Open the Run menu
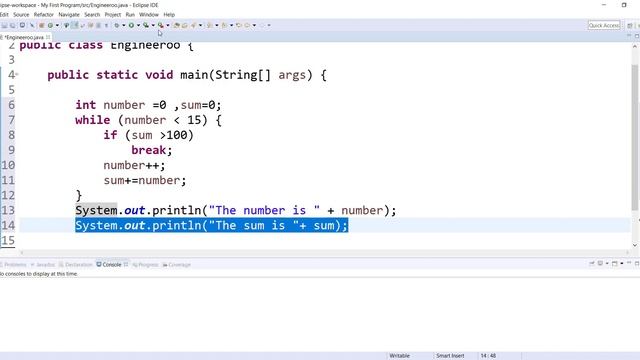Viewport: 640px width, 360px height. [x=130, y=15]
